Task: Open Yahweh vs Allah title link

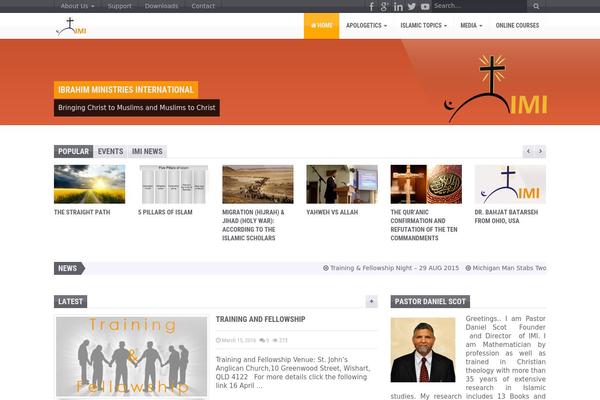Action: 332,212
